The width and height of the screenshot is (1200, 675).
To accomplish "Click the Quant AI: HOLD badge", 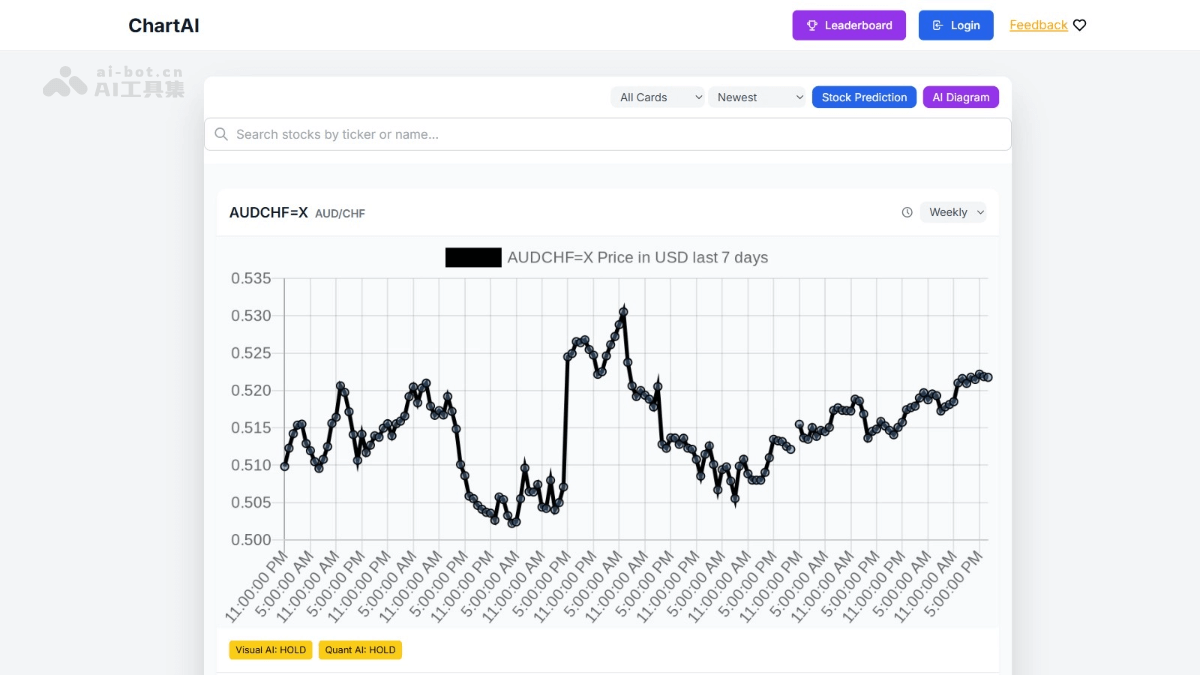I will coord(360,650).
